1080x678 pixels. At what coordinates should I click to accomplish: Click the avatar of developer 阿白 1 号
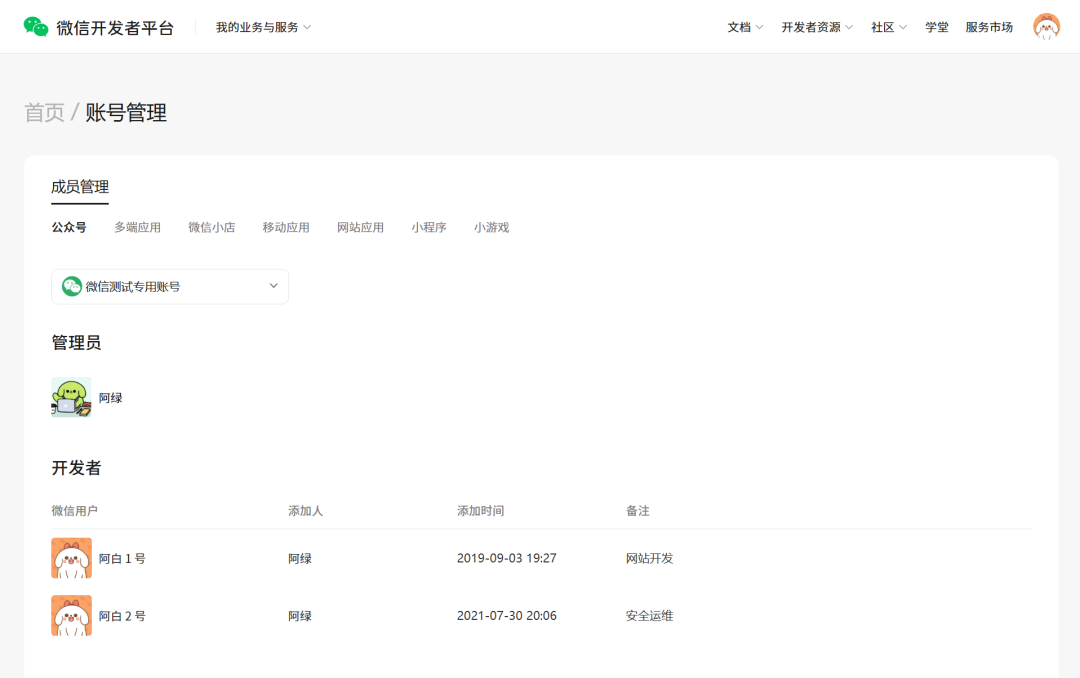click(x=71, y=558)
